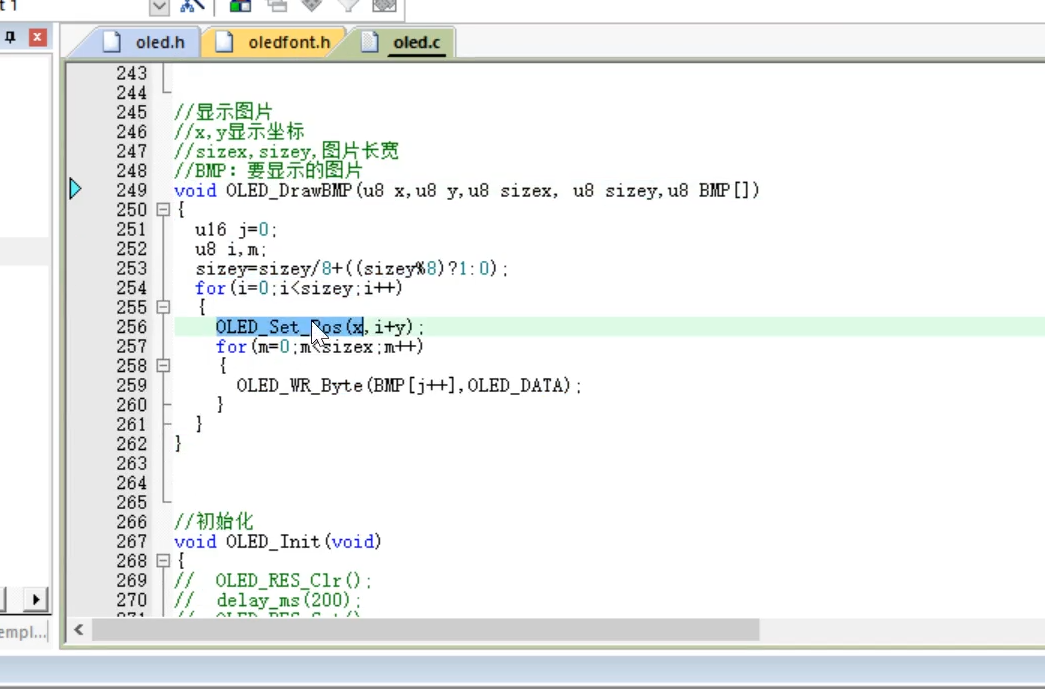Click the commented 'OLED_RES_Clr();' line

[x=272, y=580]
